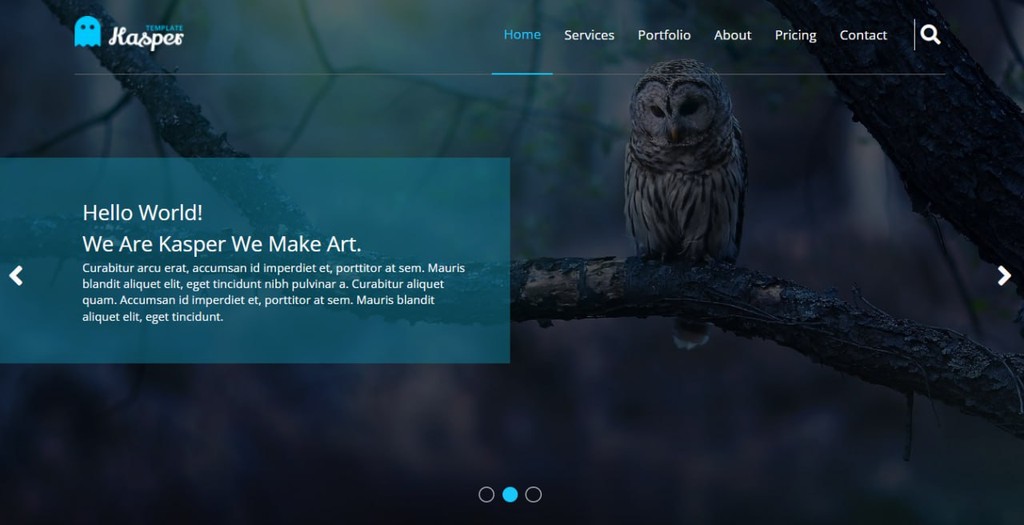Click the small TEMPLATE label above logo
The width and height of the screenshot is (1024, 525).
click(164, 28)
